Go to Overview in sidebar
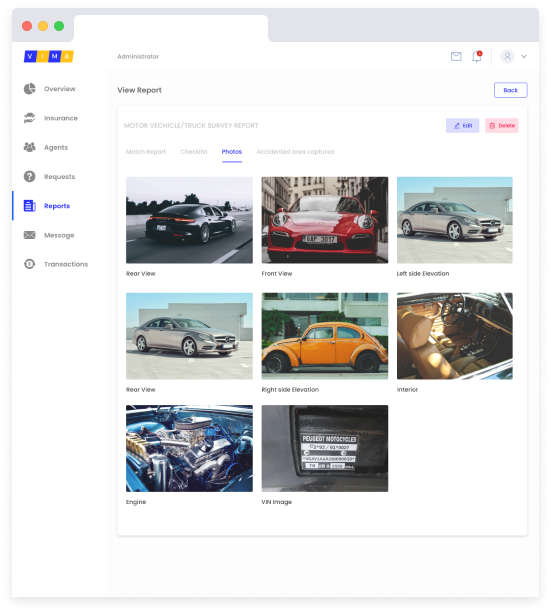The image size is (551, 613). pos(59,89)
